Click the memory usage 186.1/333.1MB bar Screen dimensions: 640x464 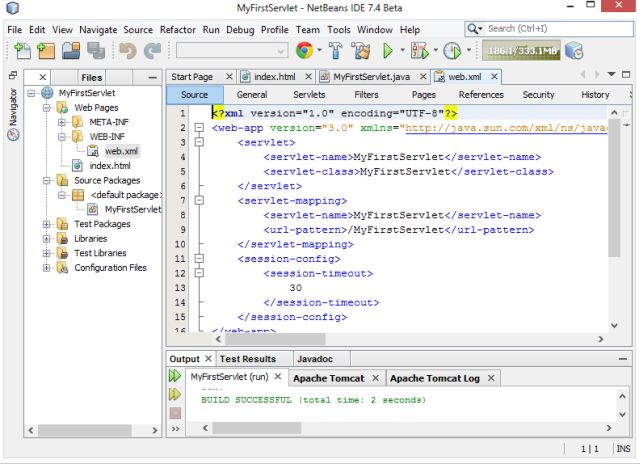(x=521, y=51)
